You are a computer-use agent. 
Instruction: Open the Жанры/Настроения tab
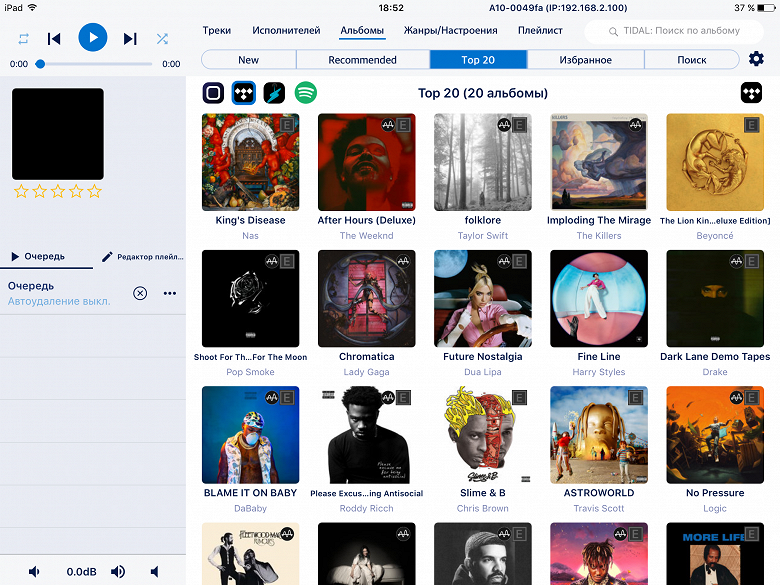click(450, 30)
